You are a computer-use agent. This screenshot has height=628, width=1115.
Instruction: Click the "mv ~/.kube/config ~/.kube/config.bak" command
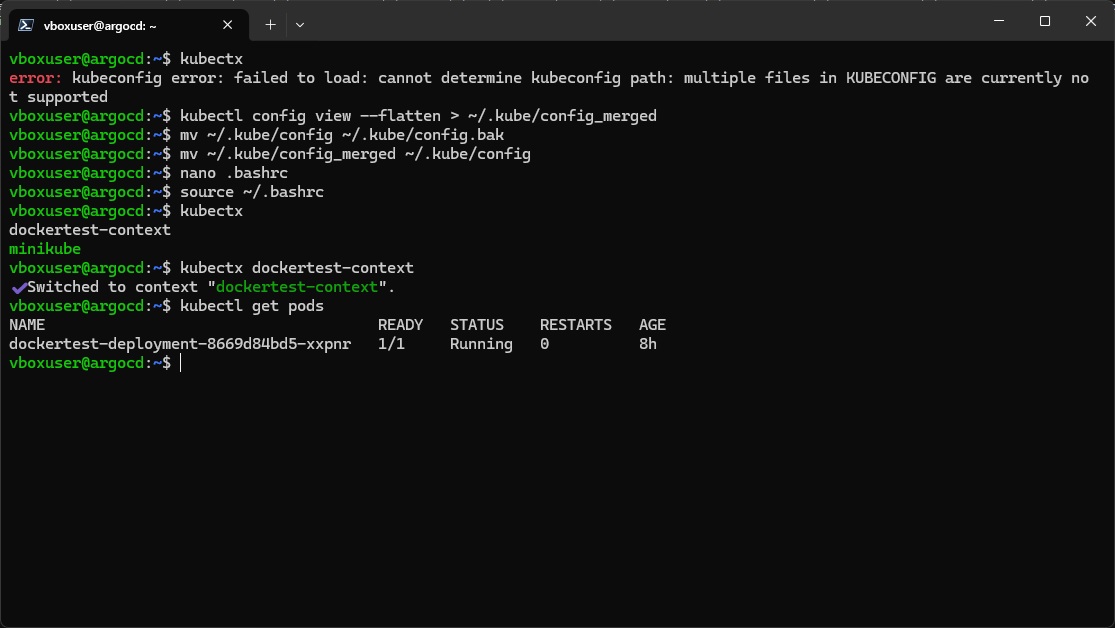(x=342, y=135)
